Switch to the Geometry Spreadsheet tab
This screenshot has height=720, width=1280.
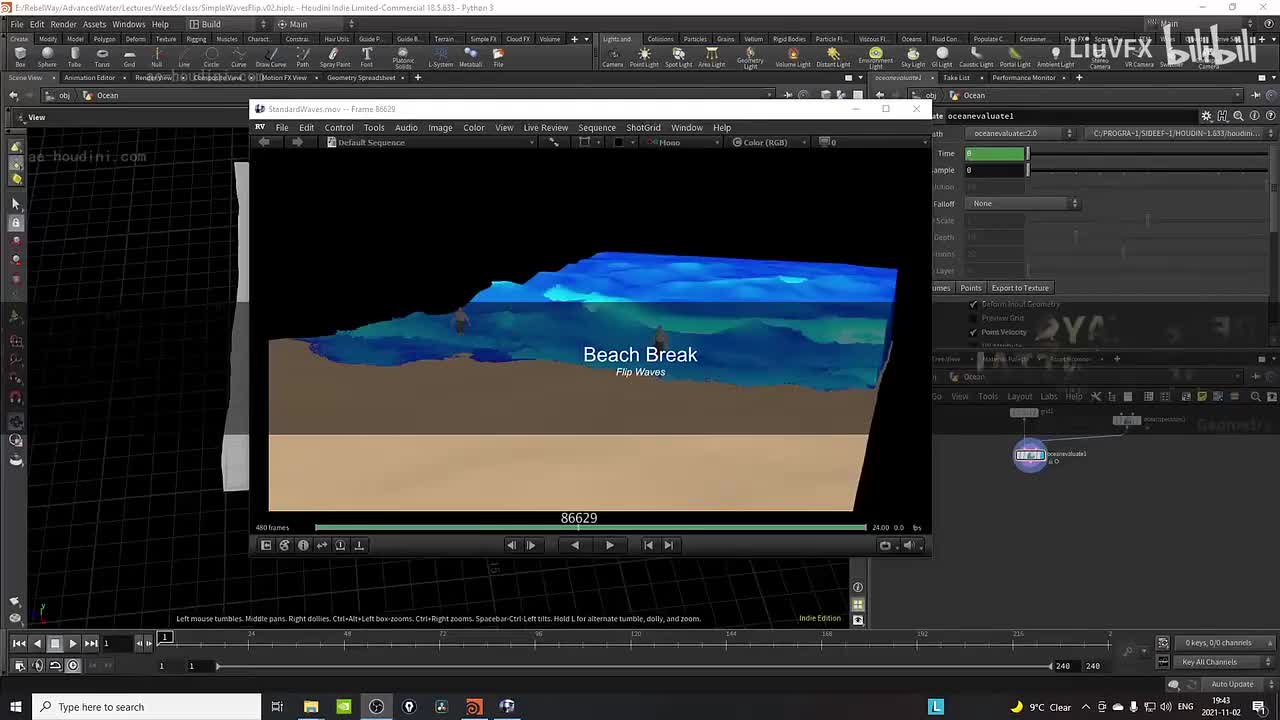361,77
